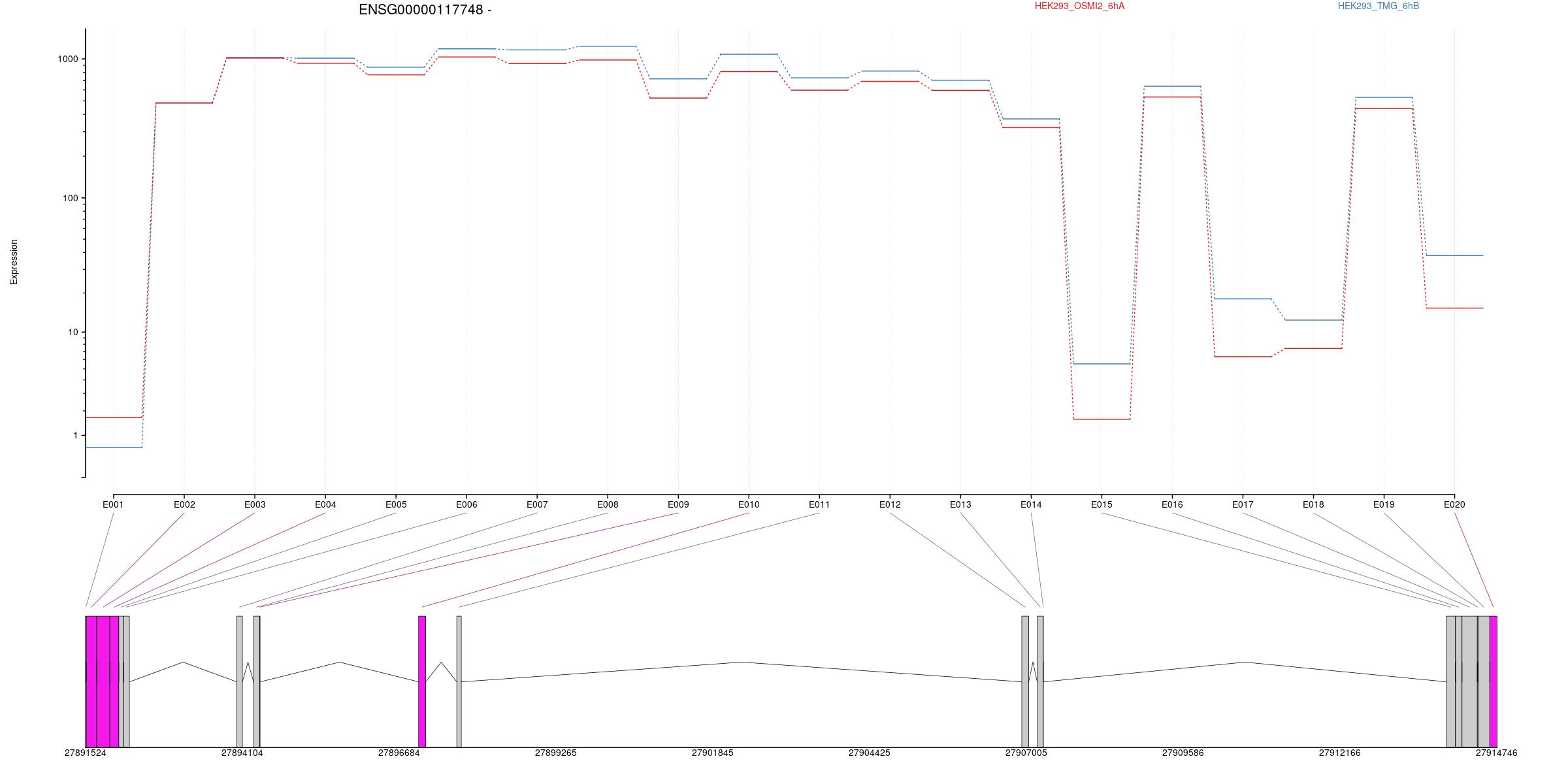Click exon label E006

[466, 504]
